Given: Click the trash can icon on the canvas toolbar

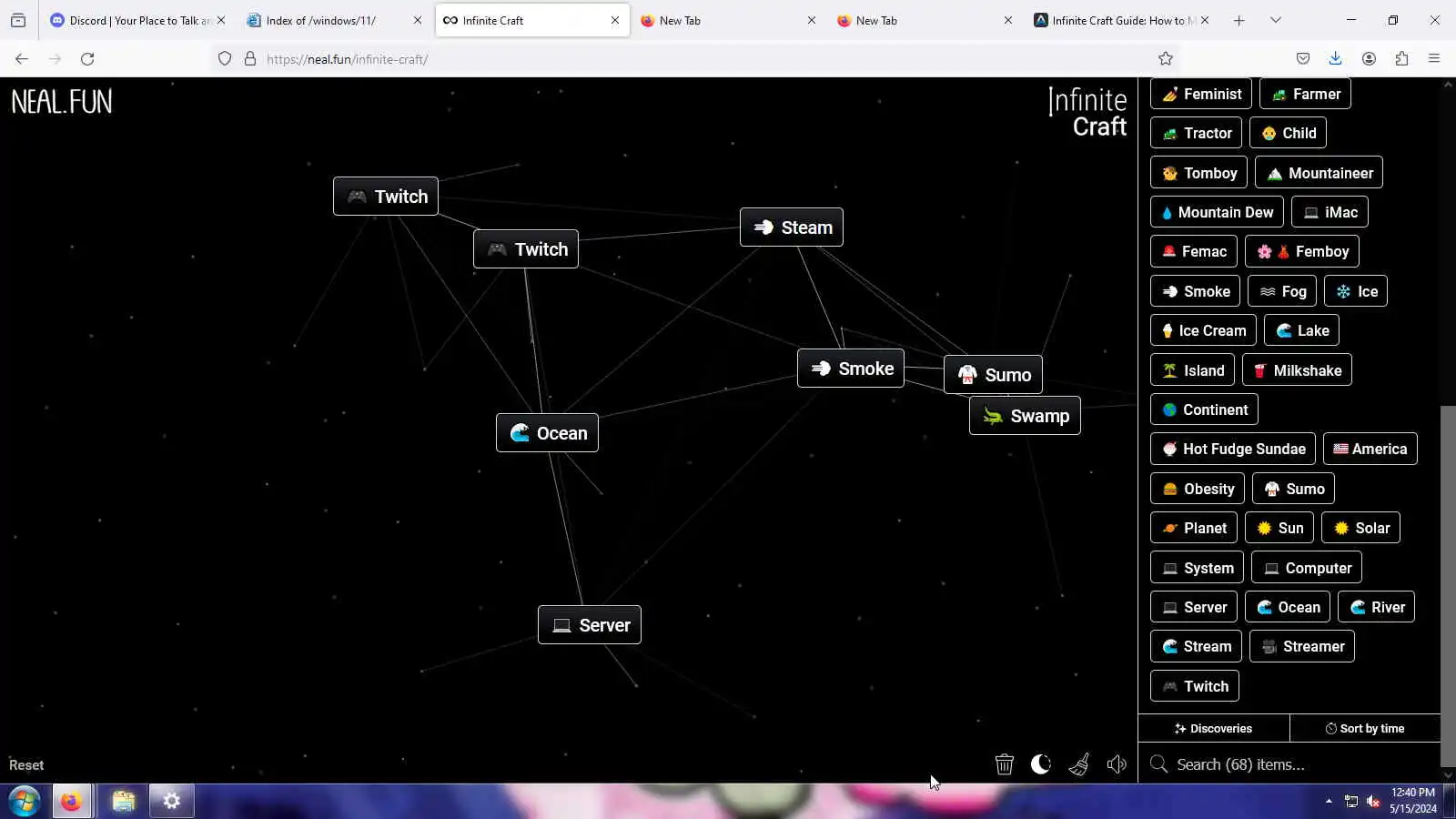Looking at the screenshot, I should 1004,764.
